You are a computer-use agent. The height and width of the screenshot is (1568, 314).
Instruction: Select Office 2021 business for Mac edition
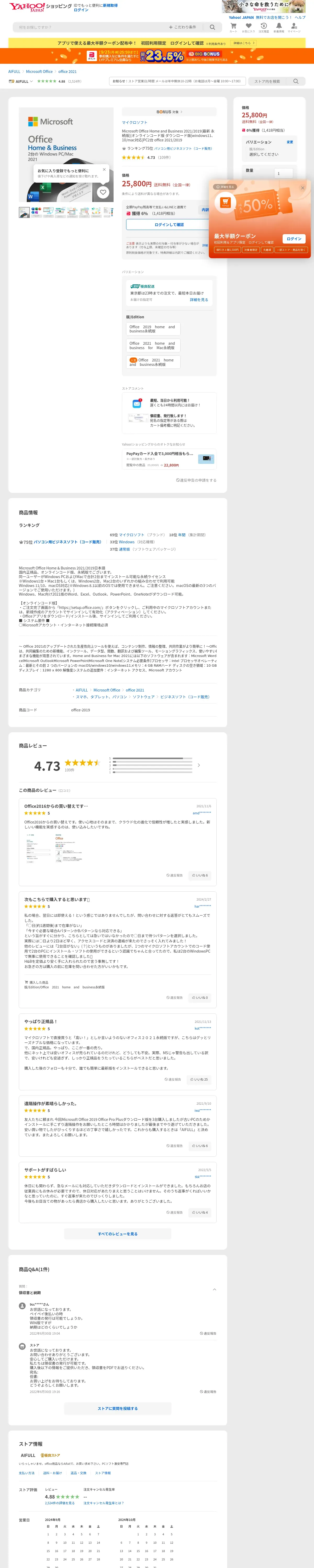tap(153, 346)
